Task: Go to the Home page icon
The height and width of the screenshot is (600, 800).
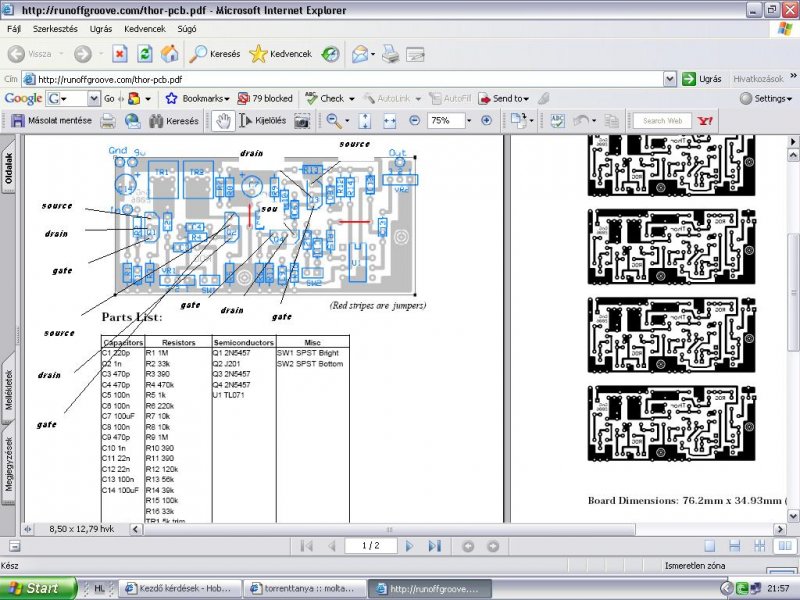Action: click(170, 54)
